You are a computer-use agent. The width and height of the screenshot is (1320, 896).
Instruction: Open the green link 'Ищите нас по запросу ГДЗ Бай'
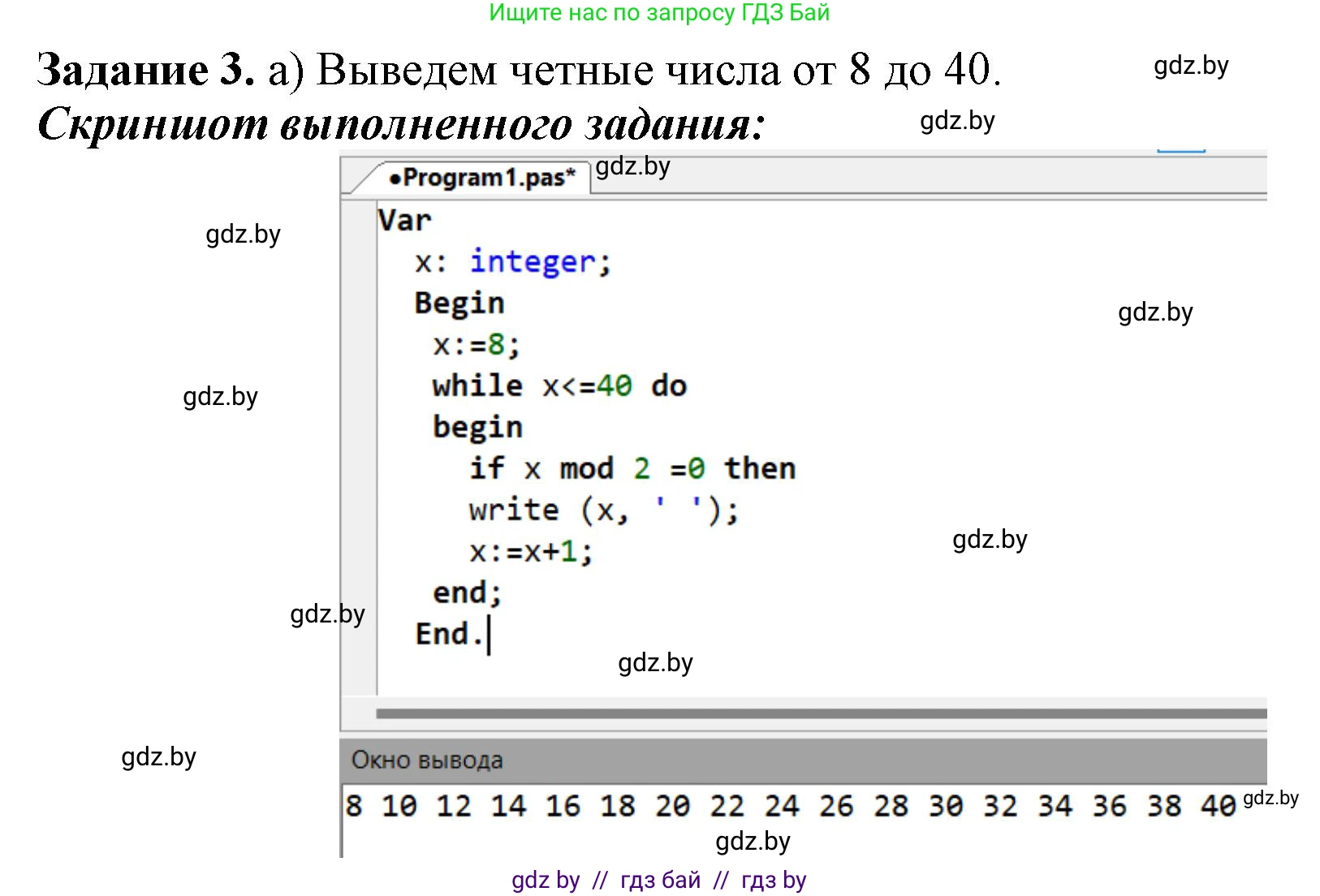point(659,13)
